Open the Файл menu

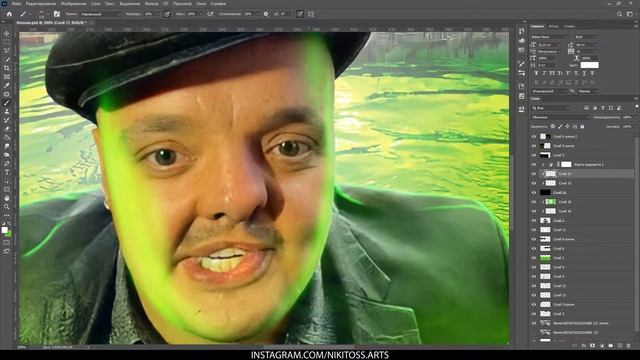tap(17, 4)
